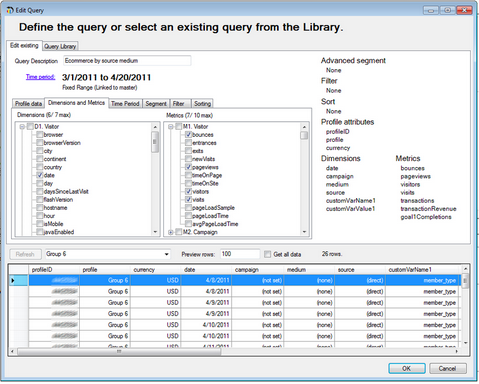
Task: Click the Cancel button
Action: (448, 368)
